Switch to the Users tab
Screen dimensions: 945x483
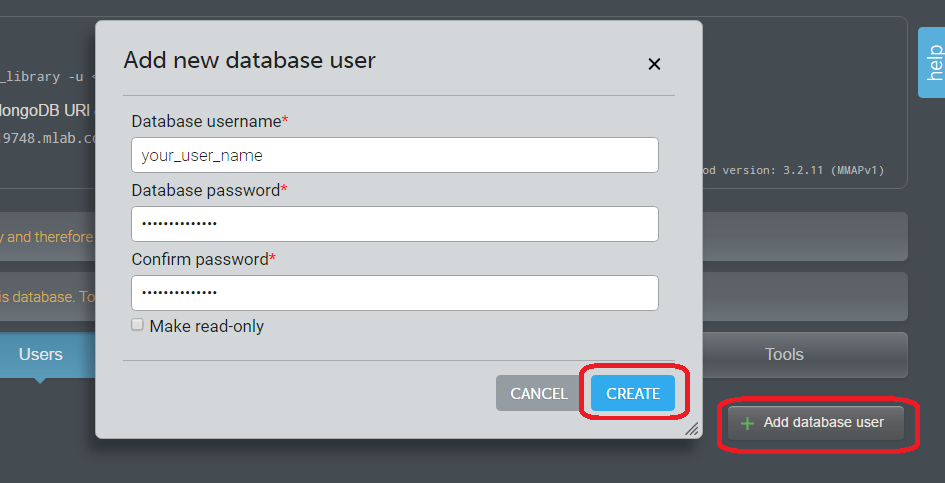(x=41, y=354)
